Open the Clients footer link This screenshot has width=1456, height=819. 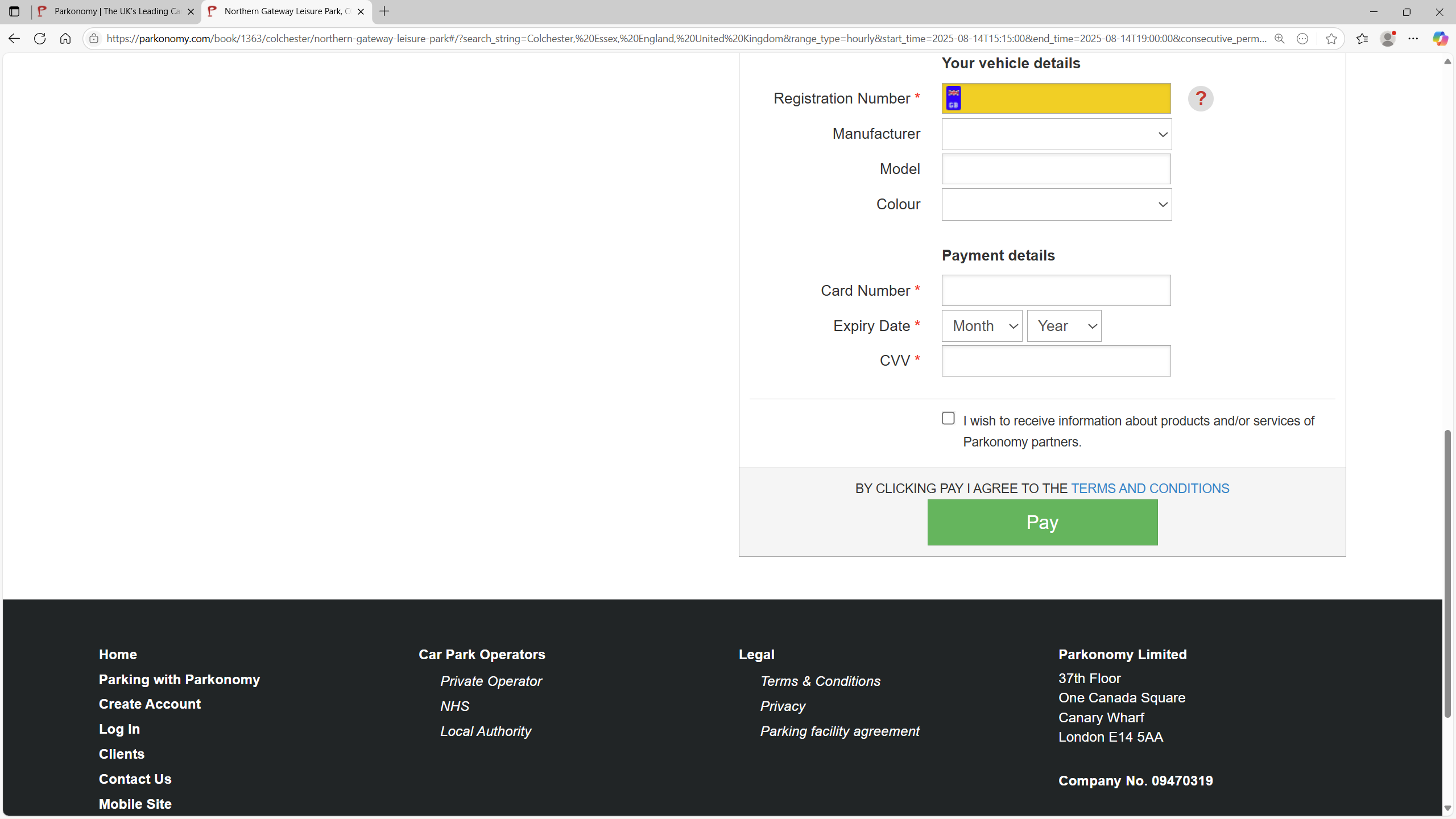tap(122, 754)
